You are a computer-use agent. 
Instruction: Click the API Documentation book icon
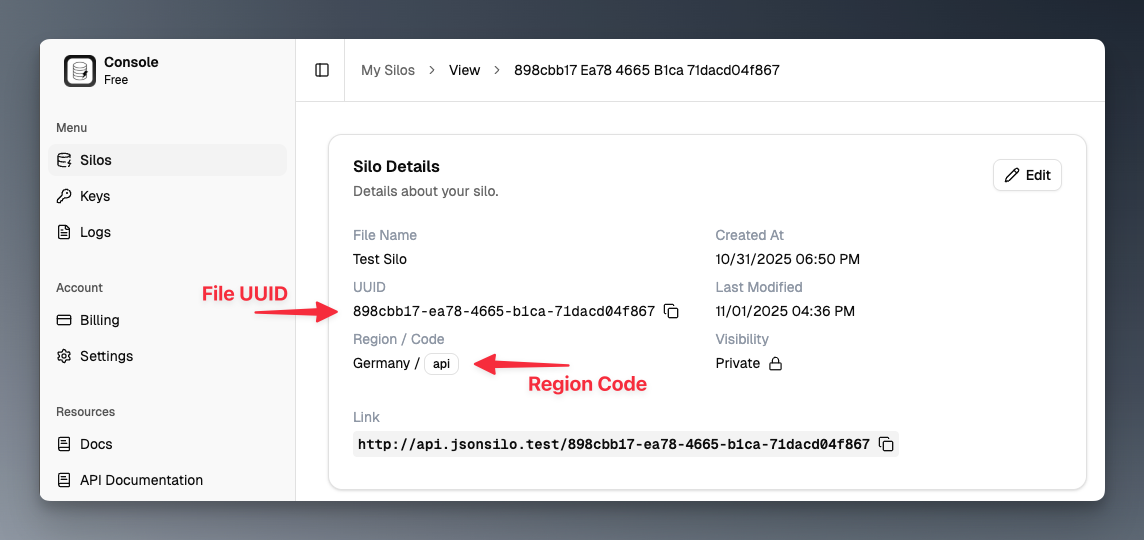64,480
